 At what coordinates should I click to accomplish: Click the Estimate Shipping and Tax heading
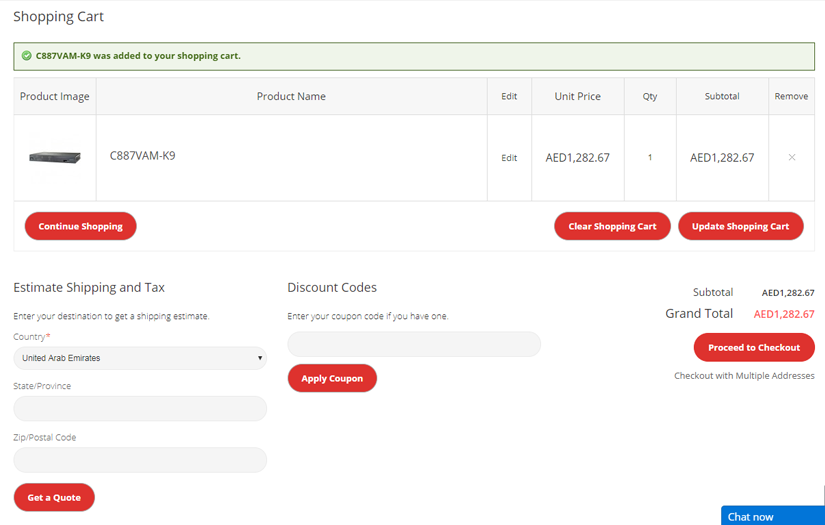tap(89, 288)
